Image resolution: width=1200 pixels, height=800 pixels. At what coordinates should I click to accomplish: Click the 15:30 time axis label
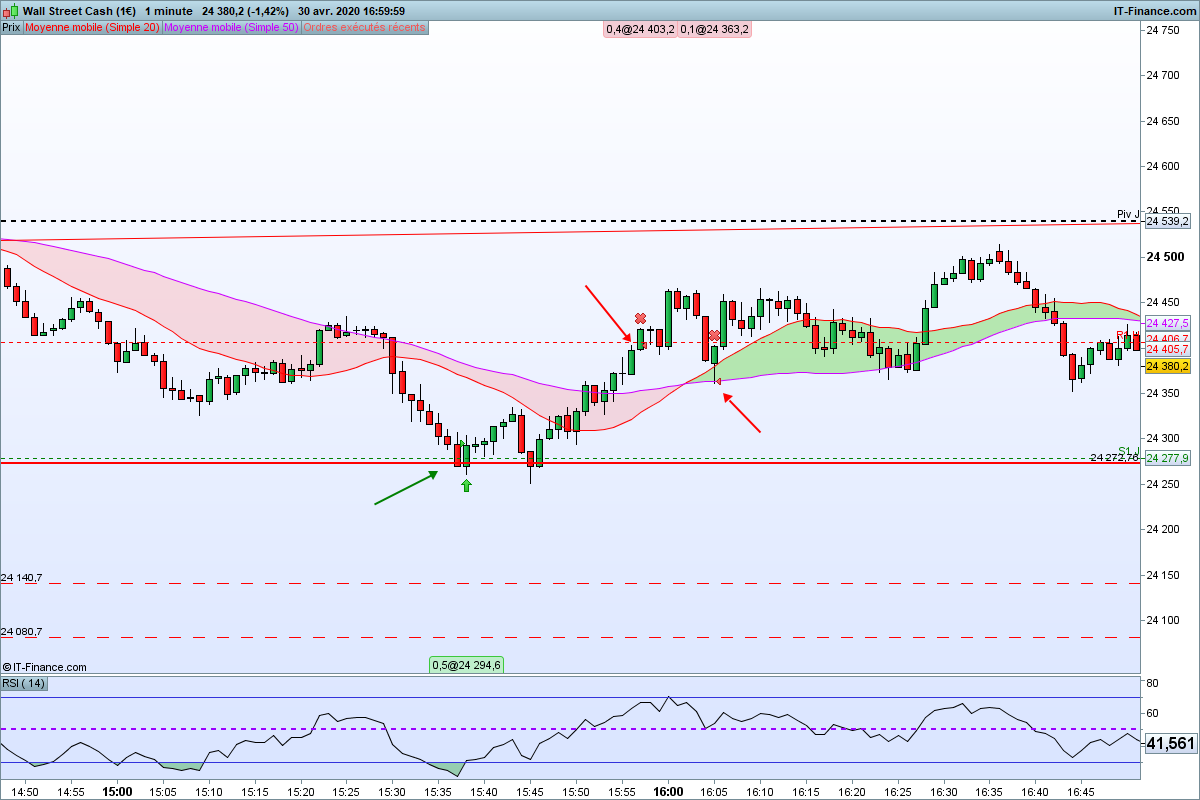pyautogui.click(x=393, y=792)
